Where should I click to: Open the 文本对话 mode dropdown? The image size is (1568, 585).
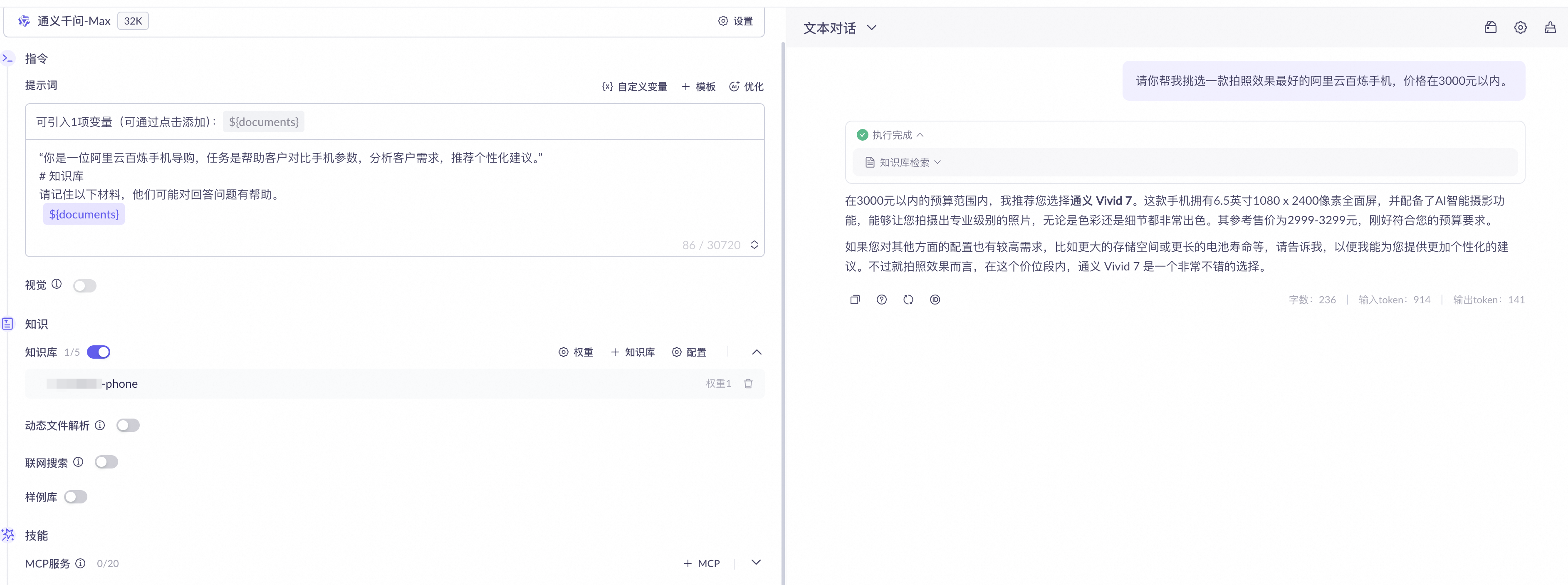coord(840,28)
